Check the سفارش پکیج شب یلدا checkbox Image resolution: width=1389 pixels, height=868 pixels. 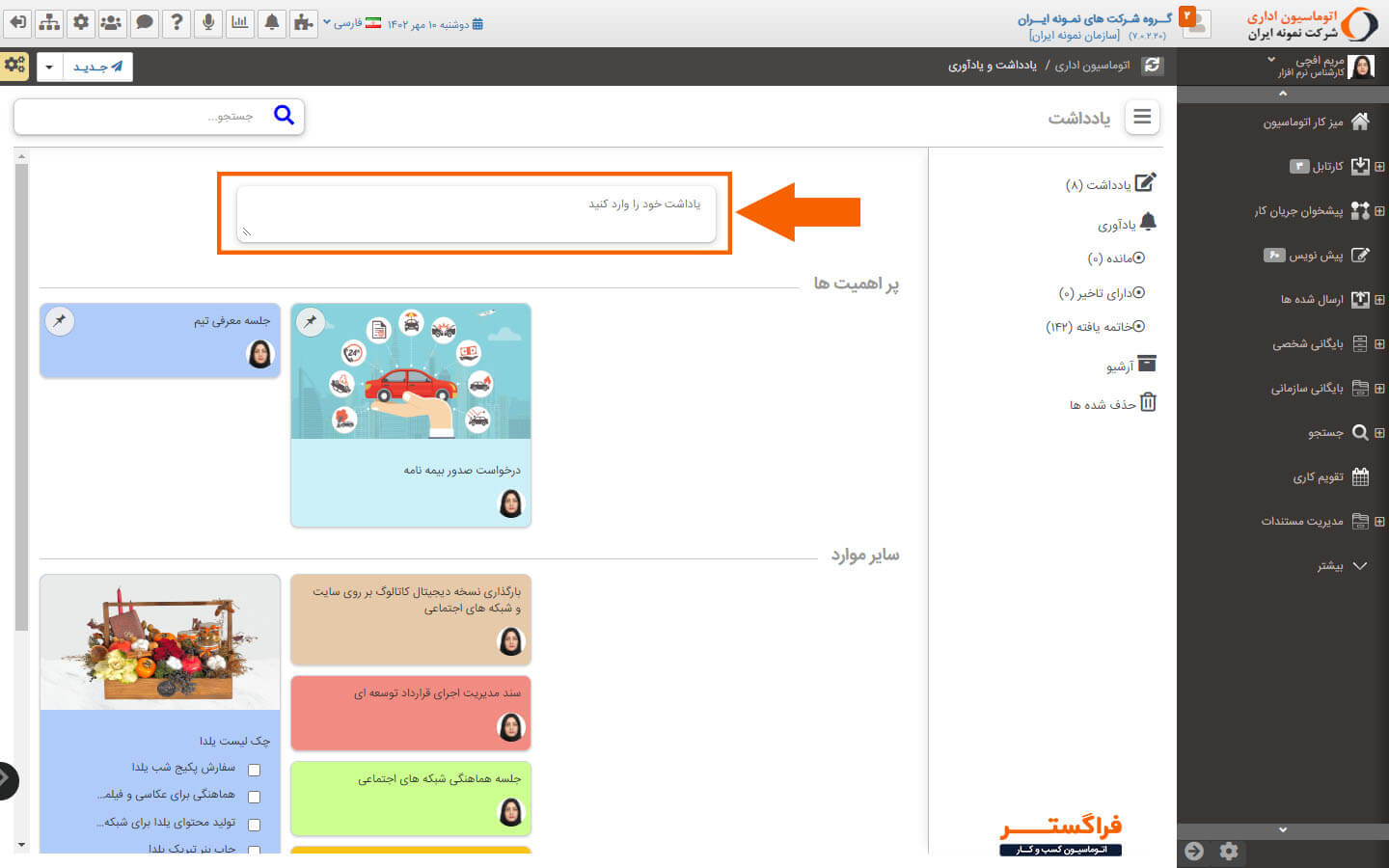[x=254, y=770]
